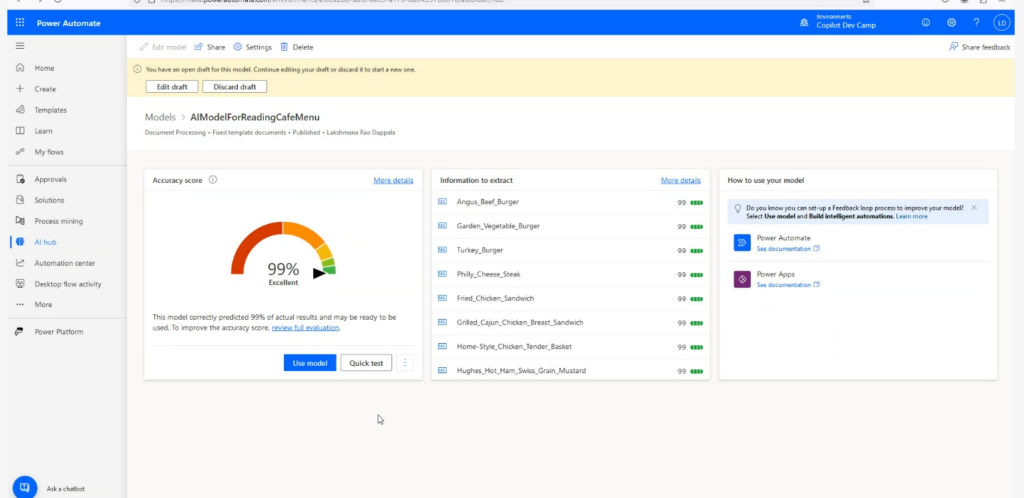Click the Desktop flow activity icon
Image resolution: width=1024 pixels, height=498 pixels.
coord(20,284)
